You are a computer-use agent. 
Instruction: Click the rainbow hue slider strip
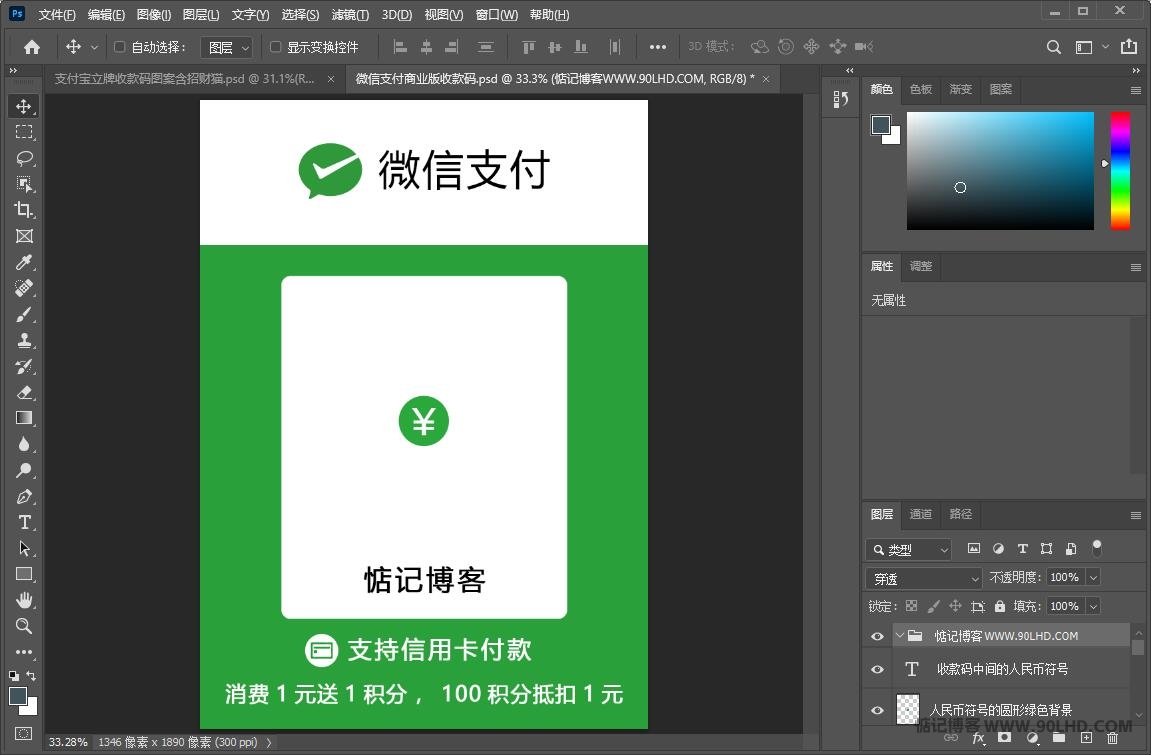click(x=1119, y=171)
